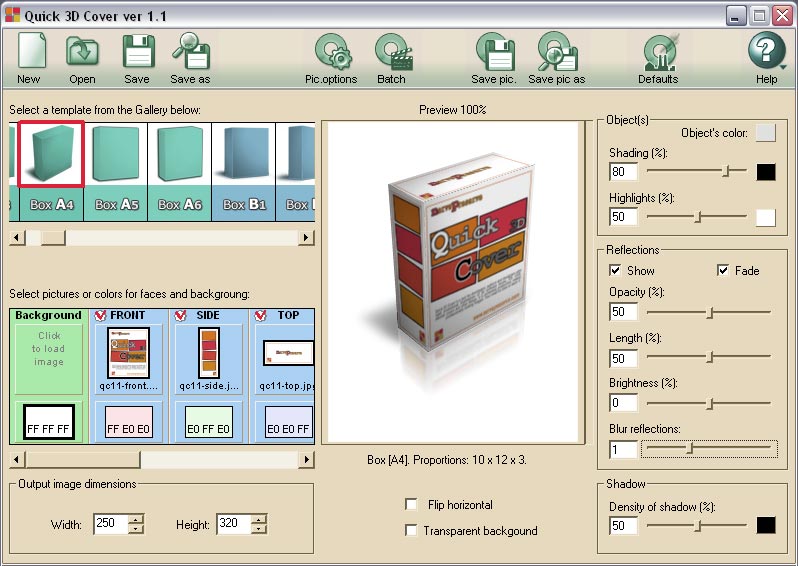The height and width of the screenshot is (566, 798).
Task: Click the Brightness slider handle
Action: pyautogui.click(x=710, y=404)
